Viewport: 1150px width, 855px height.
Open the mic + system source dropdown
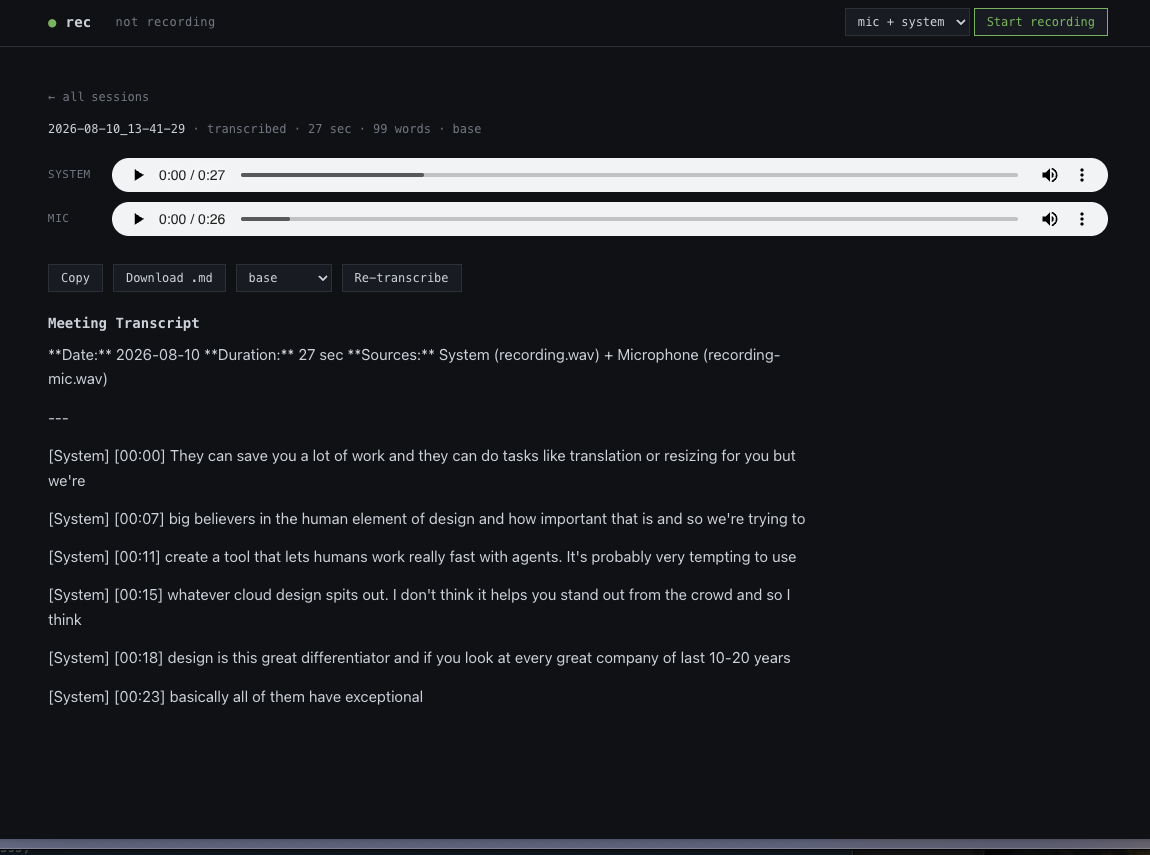(x=907, y=22)
